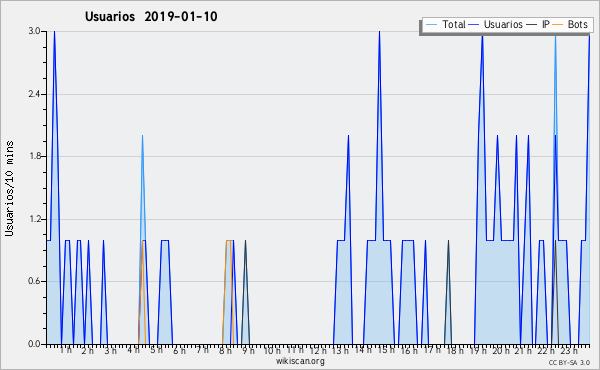The width and height of the screenshot is (600, 370).
Task: Click the '9 h' x-axis label
Action: click(x=248, y=350)
